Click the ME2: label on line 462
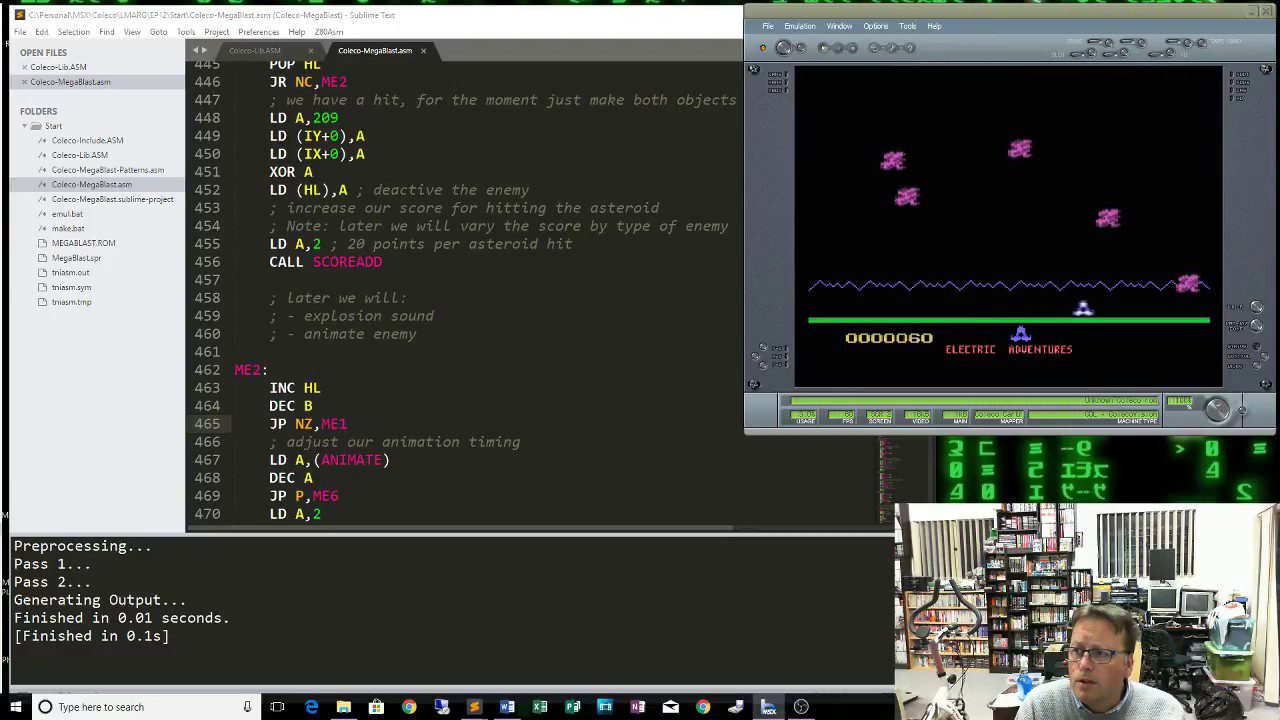1280x720 pixels. pyautogui.click(x=251, y=370)
